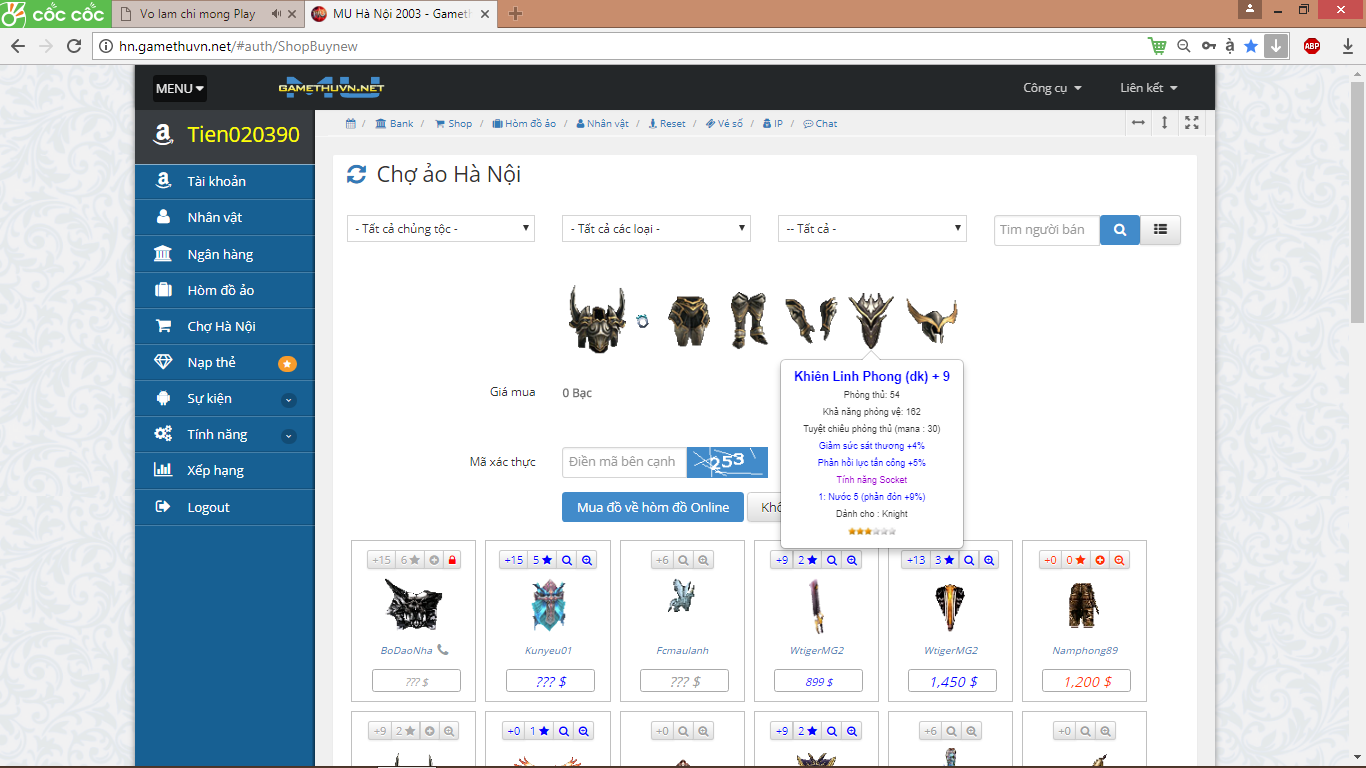Click the ABP Adblock Plus extension icon
This screenshot has height=768, width=1366.
pos(1312,46)
